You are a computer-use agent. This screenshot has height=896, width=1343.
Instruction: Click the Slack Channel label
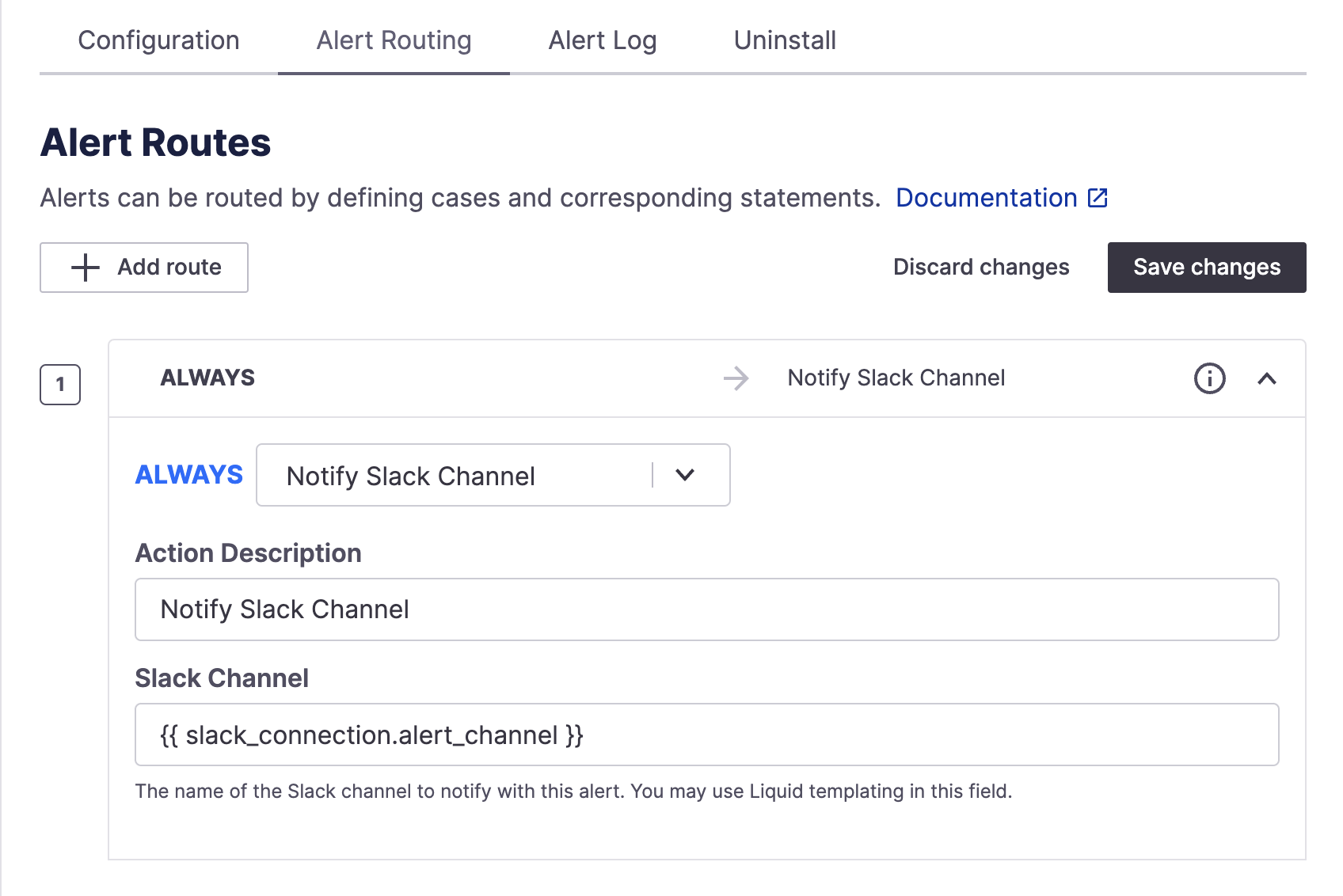222,678
